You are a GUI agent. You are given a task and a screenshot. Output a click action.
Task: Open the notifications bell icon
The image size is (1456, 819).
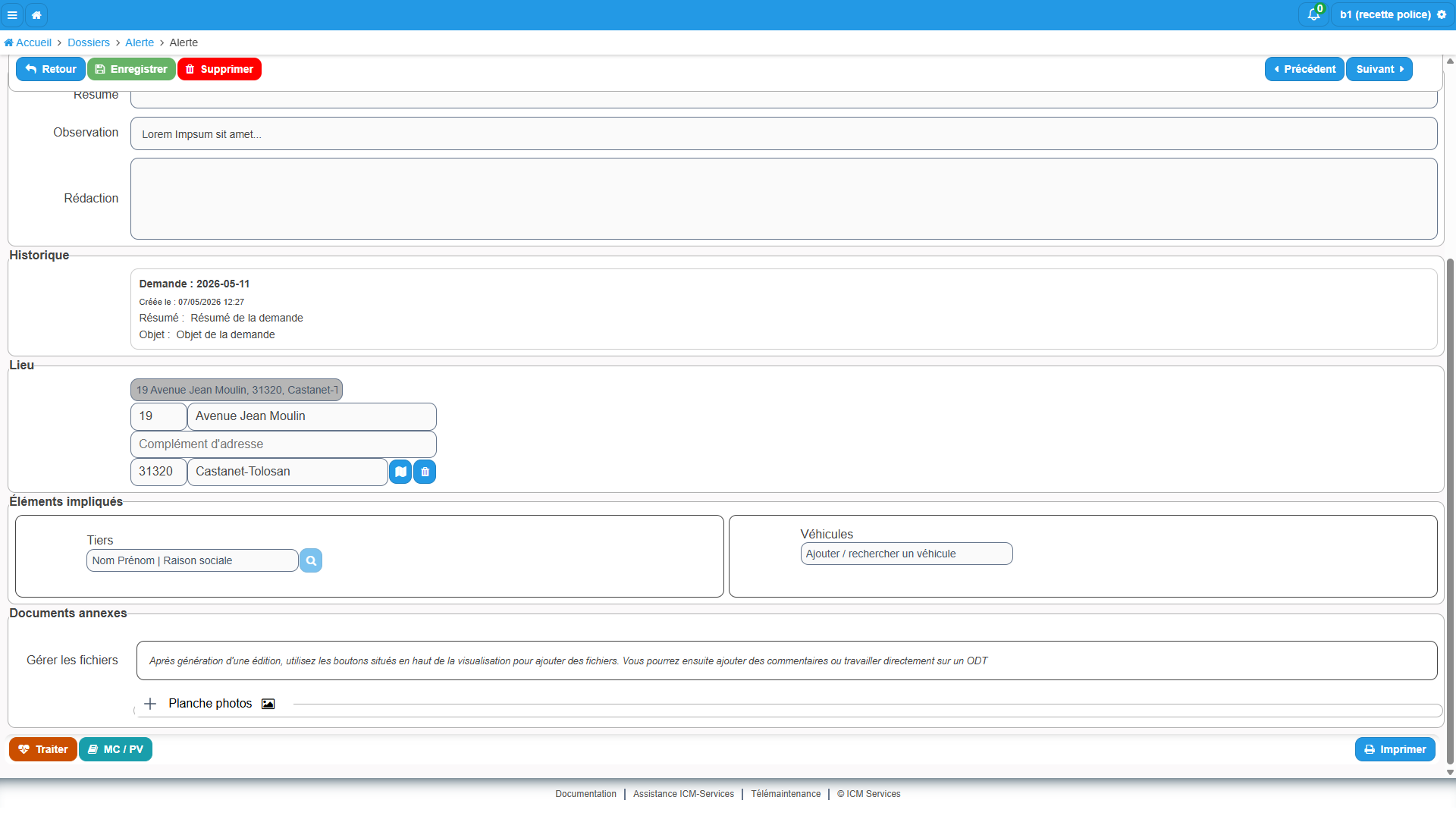point(1313,14)
